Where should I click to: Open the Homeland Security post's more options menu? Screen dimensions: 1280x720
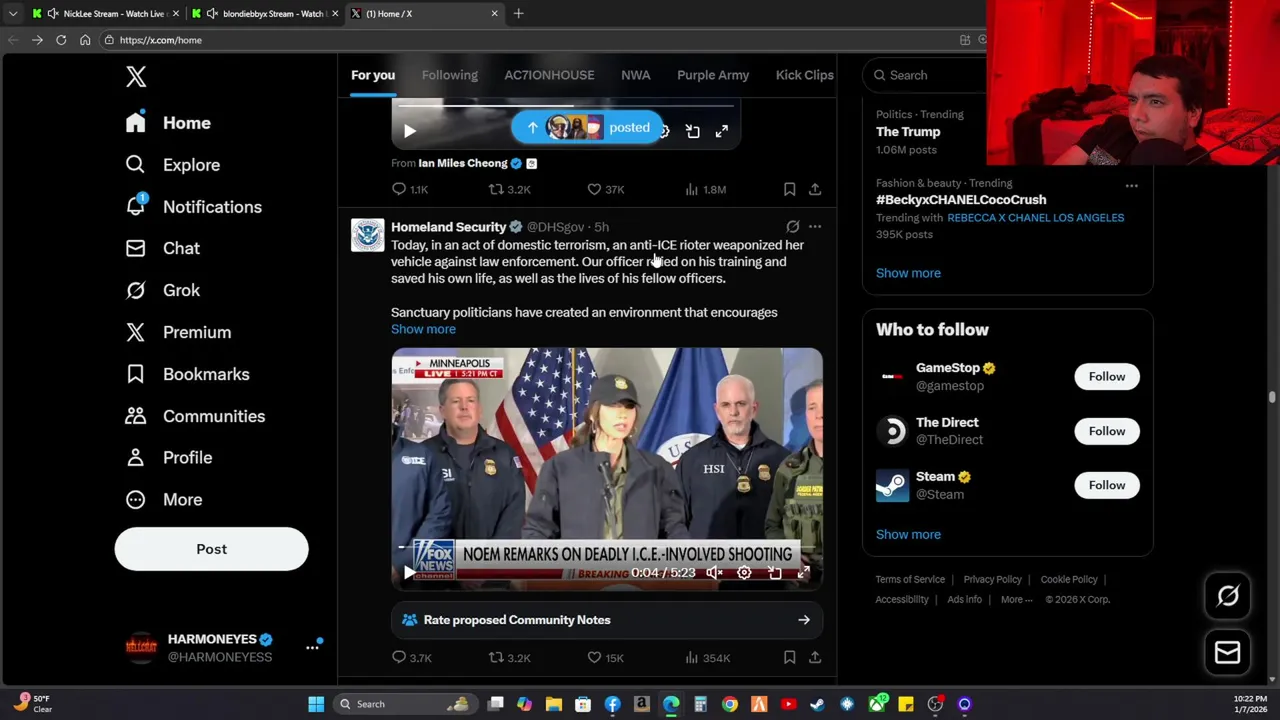[x=815, y=227]
